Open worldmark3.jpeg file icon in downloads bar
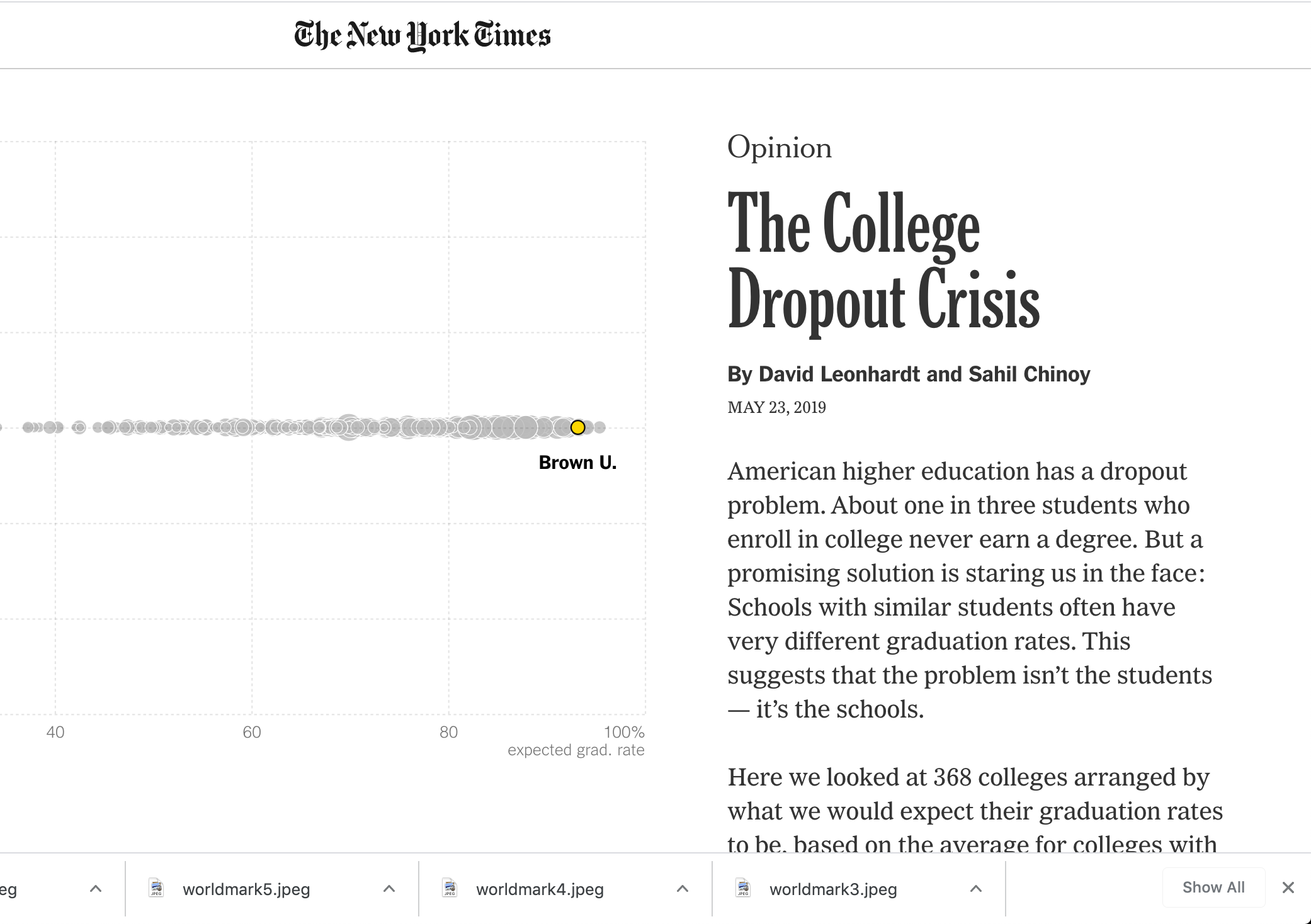Screen dimensions: 1311x924 point(743,888)
